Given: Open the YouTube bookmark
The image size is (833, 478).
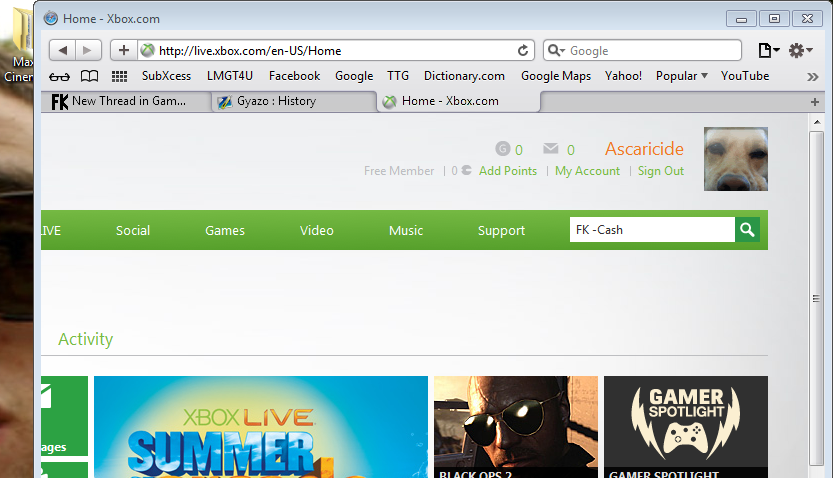Looking at the screenshot, I should click(745, 76).
